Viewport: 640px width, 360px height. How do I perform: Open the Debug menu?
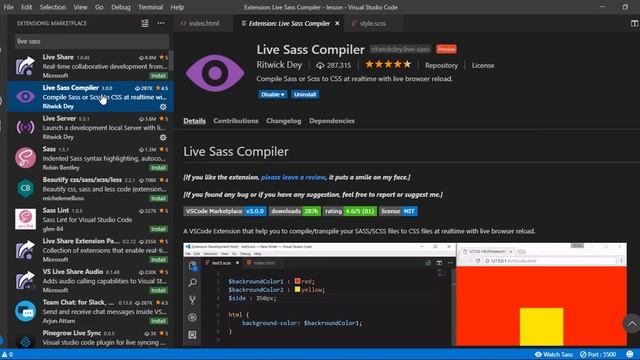[121, 7]
